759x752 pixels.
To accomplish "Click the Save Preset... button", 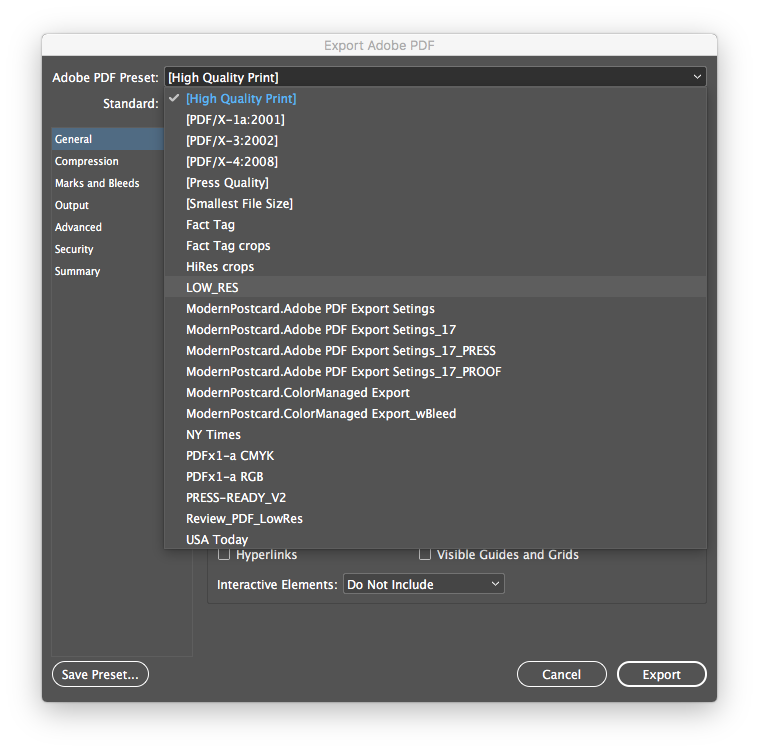I will click(x=100, y=675).
